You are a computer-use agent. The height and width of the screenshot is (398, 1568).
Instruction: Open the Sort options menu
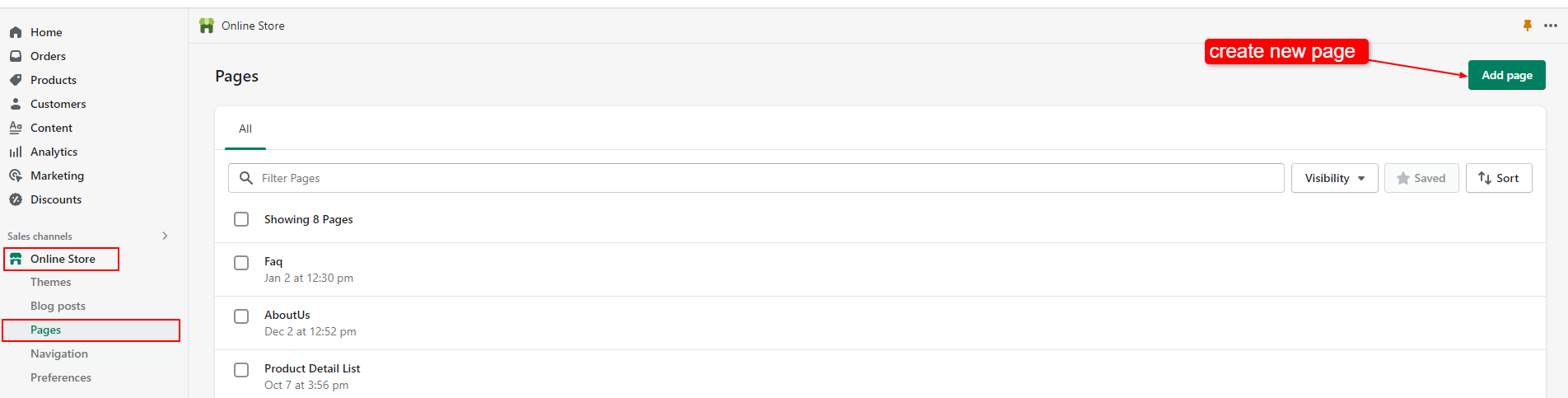[1499, 178]
